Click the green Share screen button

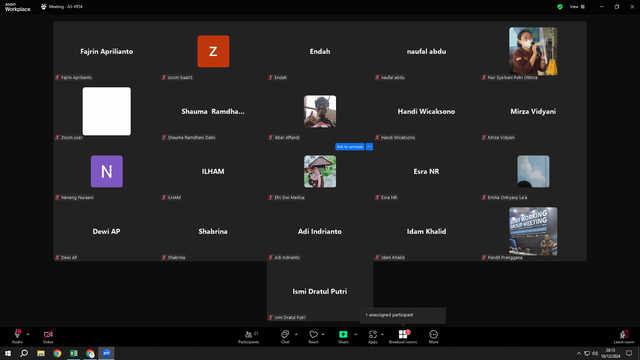tap(343, 337)
